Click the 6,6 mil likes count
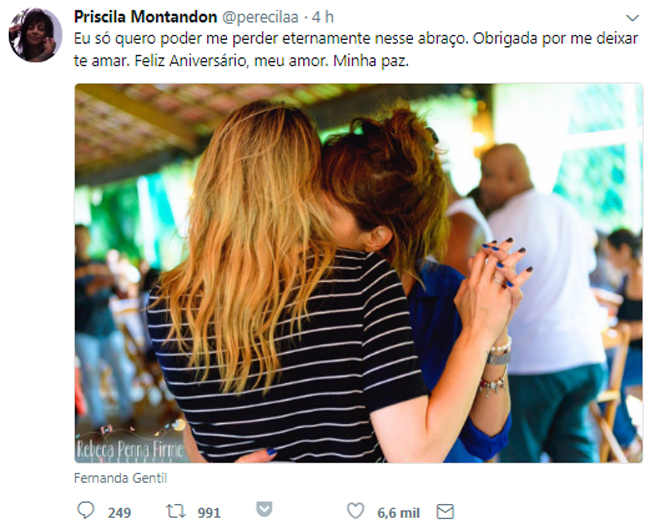Screen dimensions: 650x529 pyautogui.click(x=398, y=513)
